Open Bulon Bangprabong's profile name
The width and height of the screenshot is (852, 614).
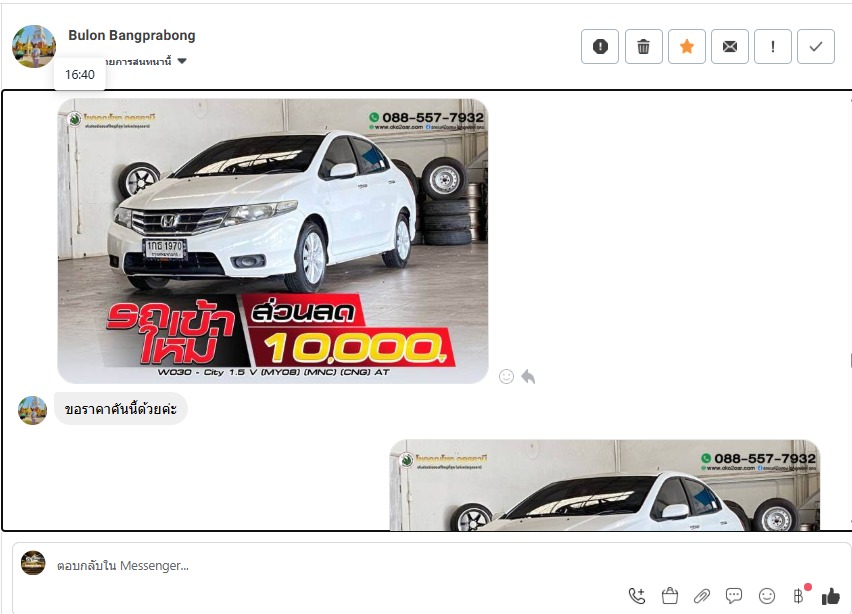[x=132, y=35]
